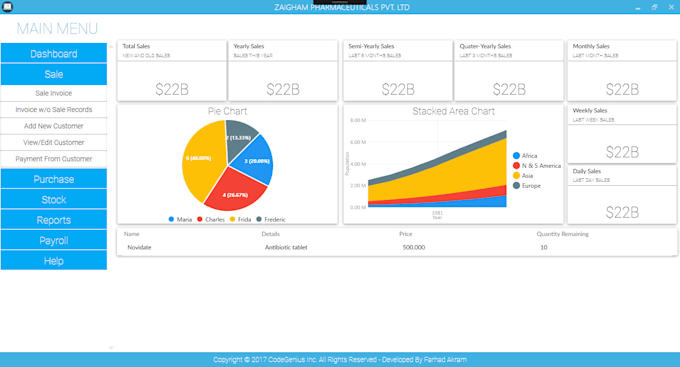This screenshot has width=680, height=367.
Task: Choose Add New Customer
Action: (54, 126)
